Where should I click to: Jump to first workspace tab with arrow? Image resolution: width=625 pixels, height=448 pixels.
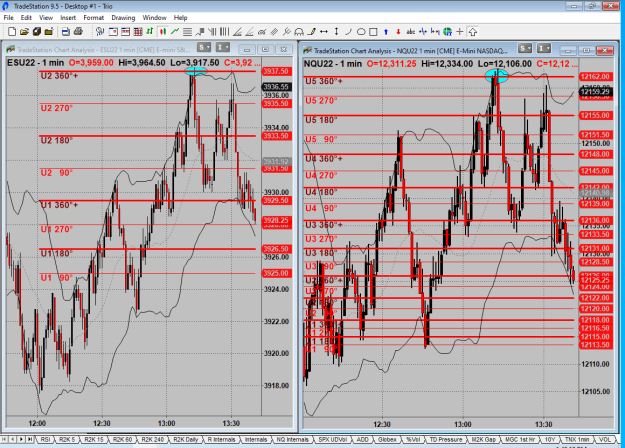click(x=4, y=439)
